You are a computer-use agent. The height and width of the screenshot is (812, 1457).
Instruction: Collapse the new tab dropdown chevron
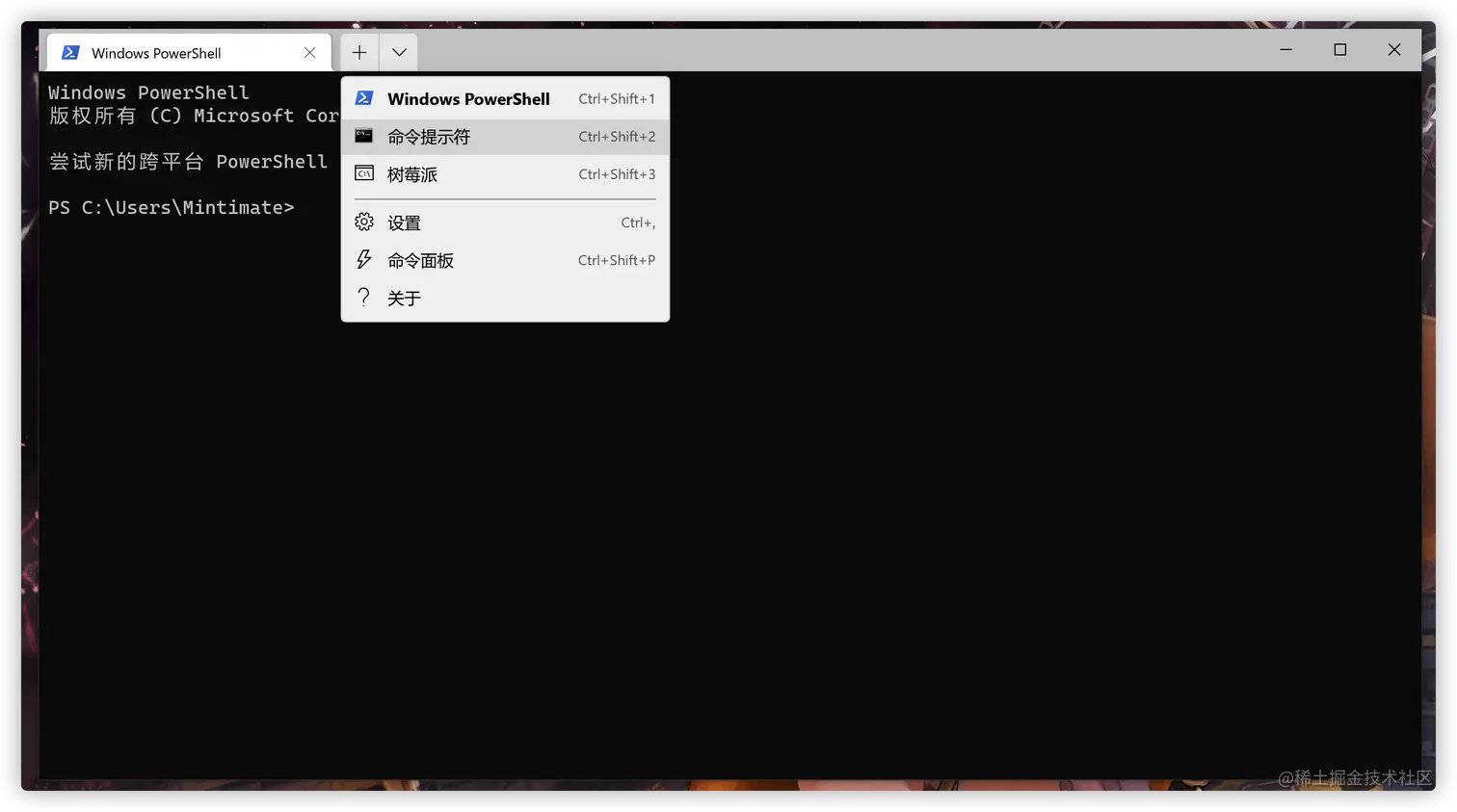click(399, 53)
